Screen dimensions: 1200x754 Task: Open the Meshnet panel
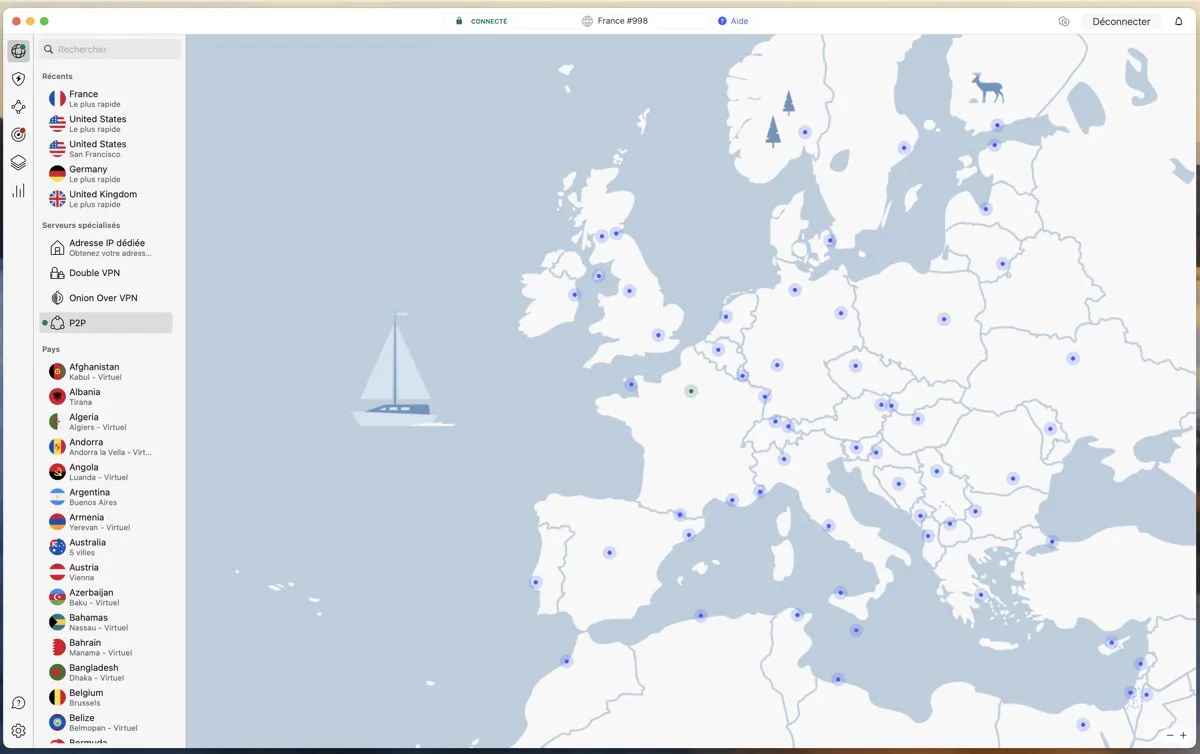coord(18,106)
